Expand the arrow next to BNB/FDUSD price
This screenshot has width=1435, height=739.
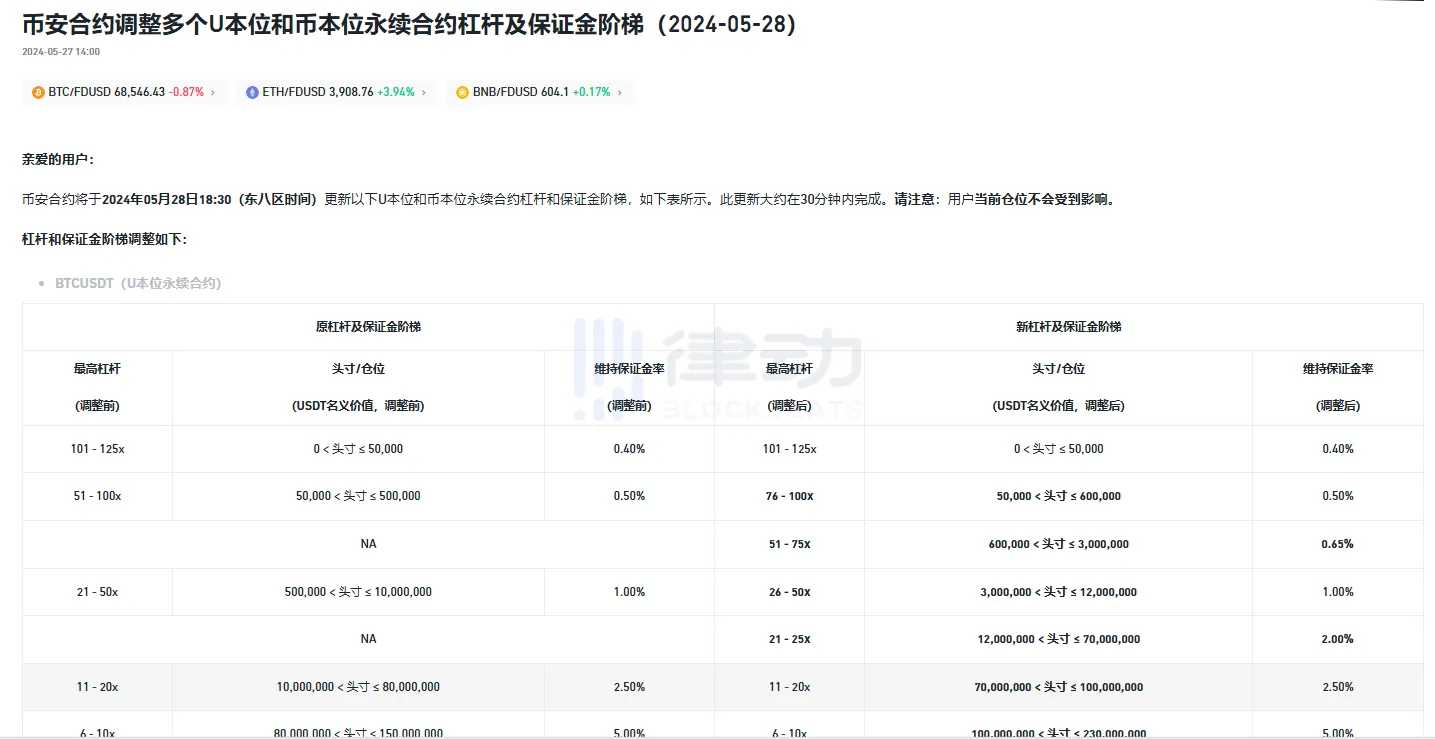[x=620, y=92]
